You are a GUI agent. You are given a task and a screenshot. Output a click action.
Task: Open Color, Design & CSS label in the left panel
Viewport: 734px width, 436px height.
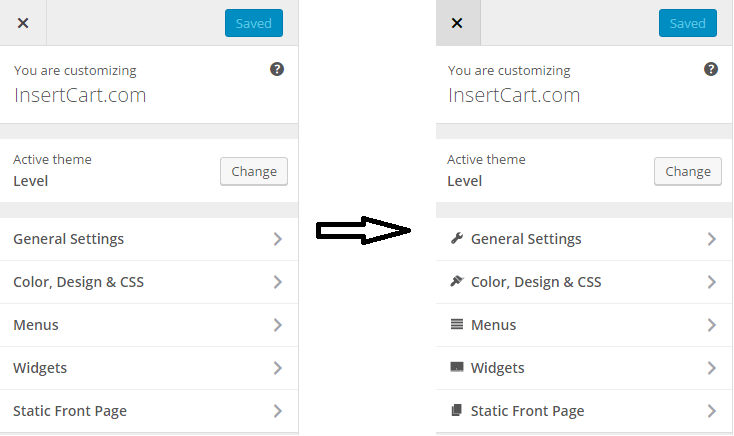coord(78,282)
